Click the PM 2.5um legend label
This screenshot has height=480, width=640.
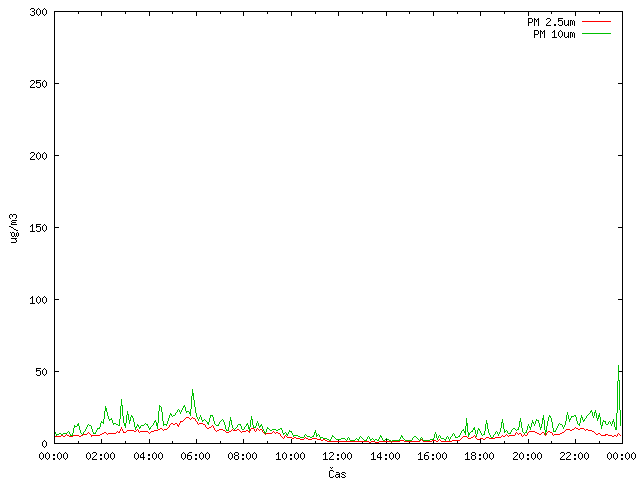[551, 22]
